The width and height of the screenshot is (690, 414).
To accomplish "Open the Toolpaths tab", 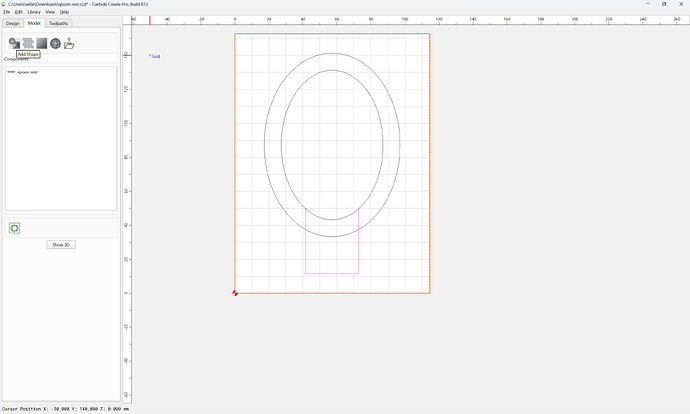I will coord(58,23).
